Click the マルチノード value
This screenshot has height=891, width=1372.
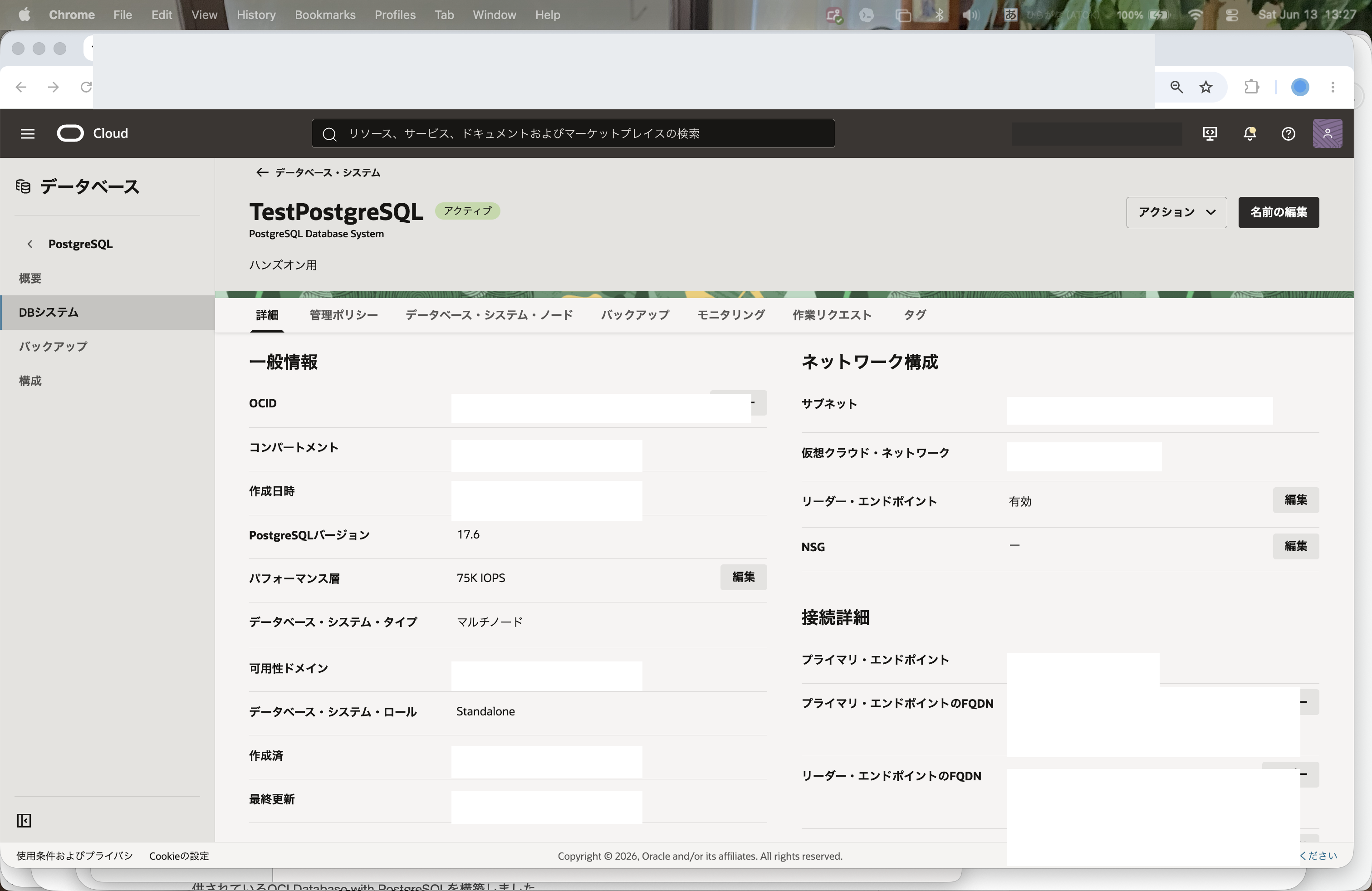click(x=490, y=622)
